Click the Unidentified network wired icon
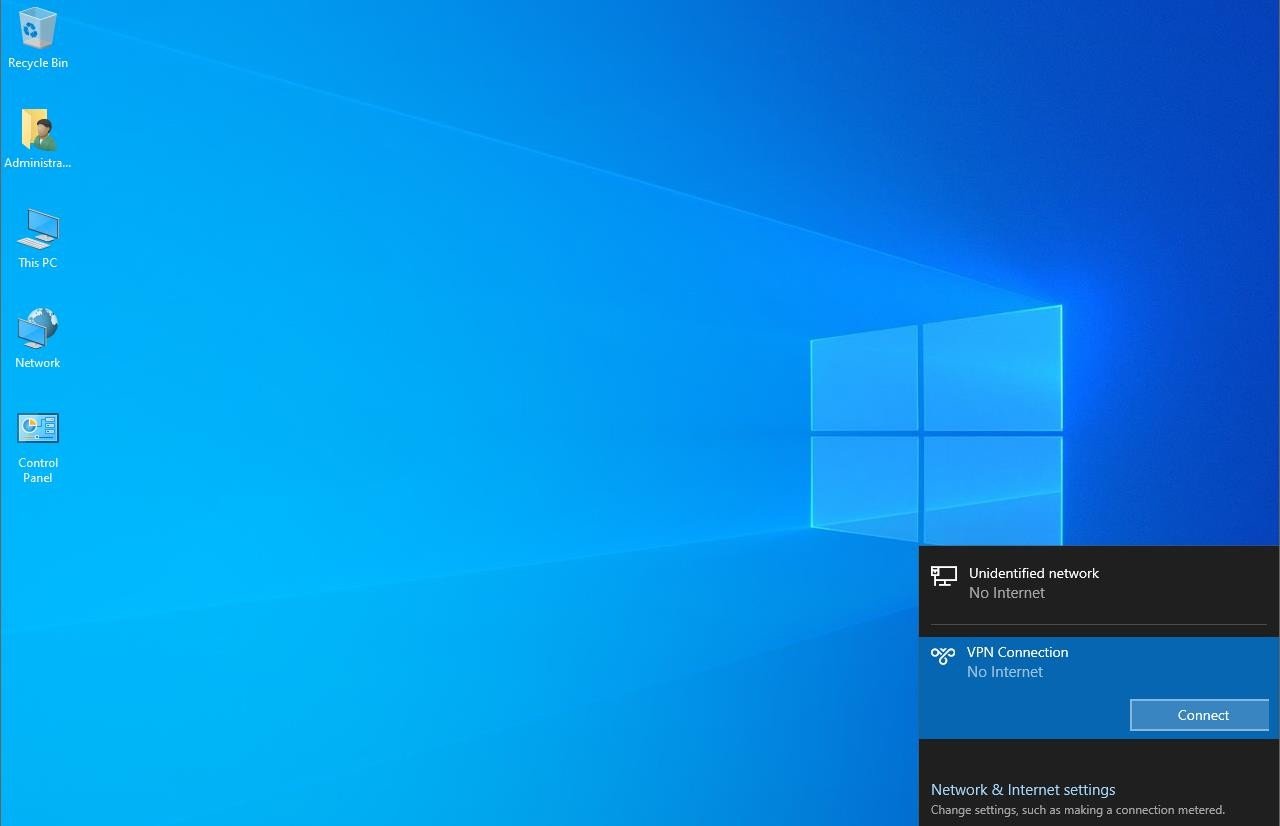 [944, 576]
